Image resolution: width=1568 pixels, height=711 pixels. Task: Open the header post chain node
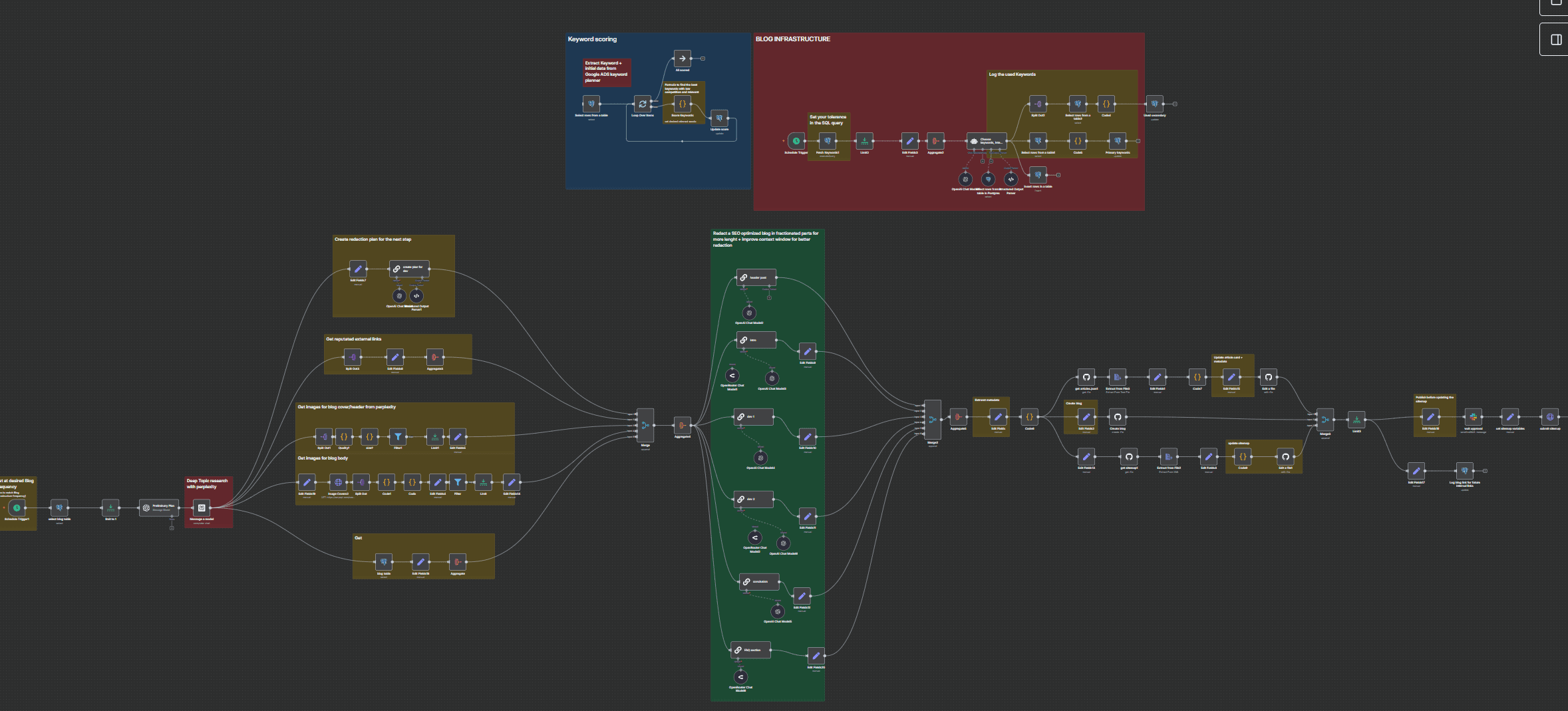756,277
